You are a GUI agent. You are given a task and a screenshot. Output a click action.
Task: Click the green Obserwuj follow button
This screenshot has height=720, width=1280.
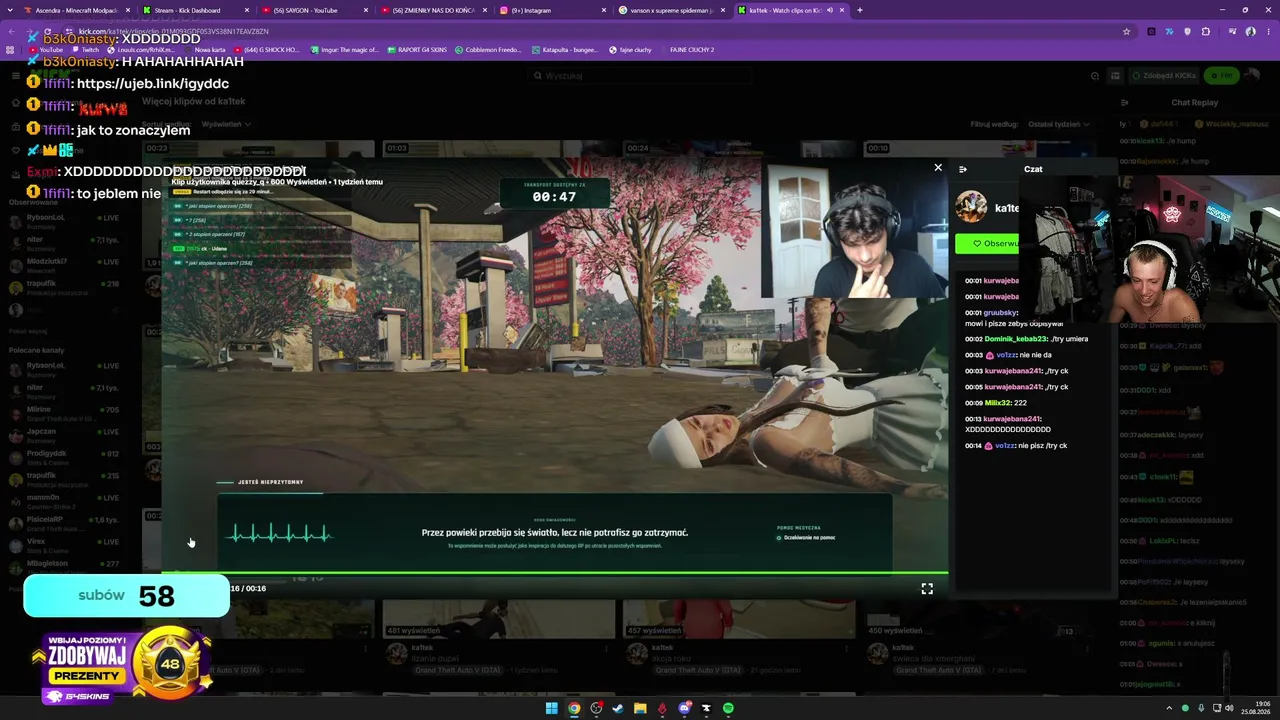tap(988, 243)
